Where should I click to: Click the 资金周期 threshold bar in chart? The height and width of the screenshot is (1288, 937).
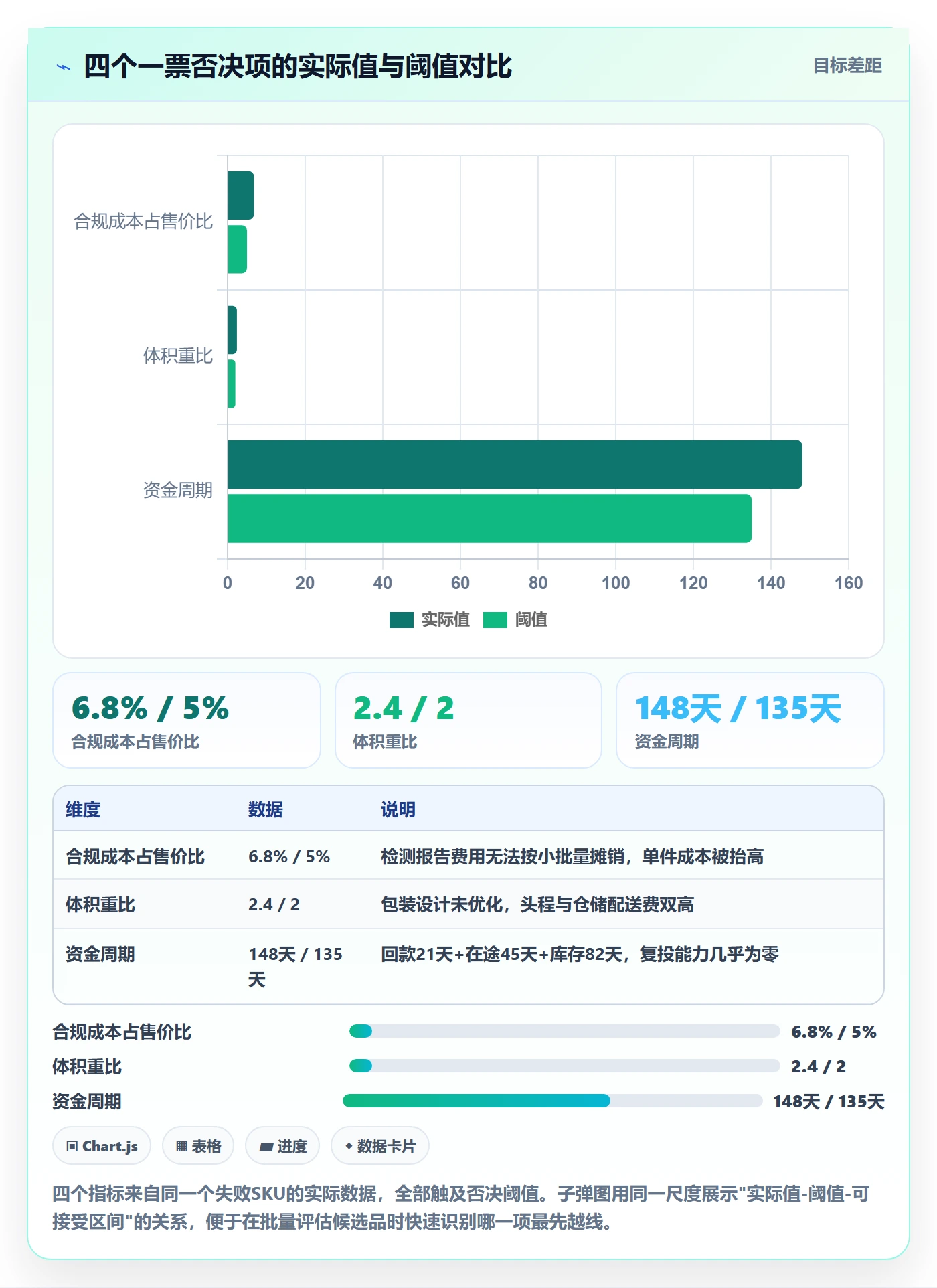489,519
